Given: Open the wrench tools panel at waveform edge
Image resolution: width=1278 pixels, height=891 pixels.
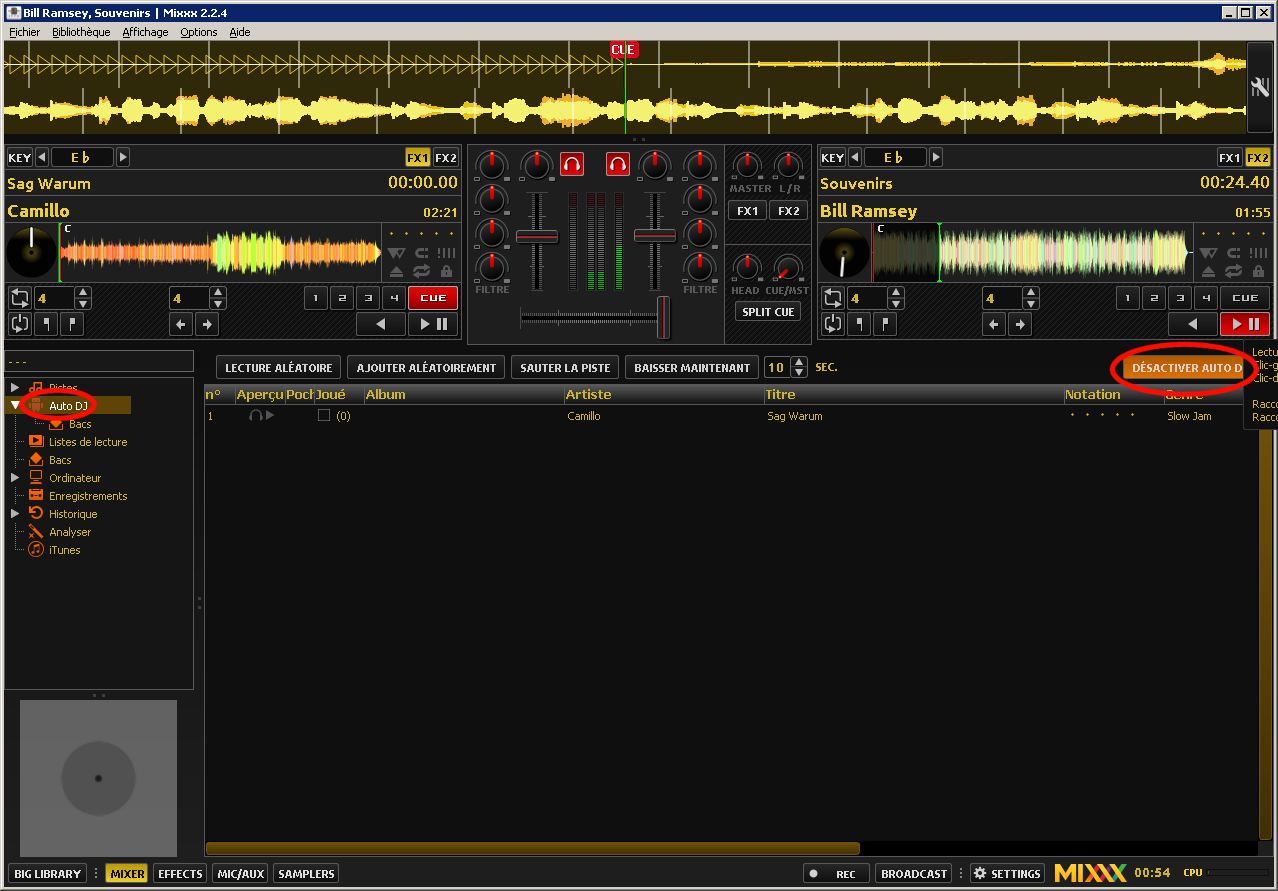Looking at the screenshot, I should tap(1260, 88).
